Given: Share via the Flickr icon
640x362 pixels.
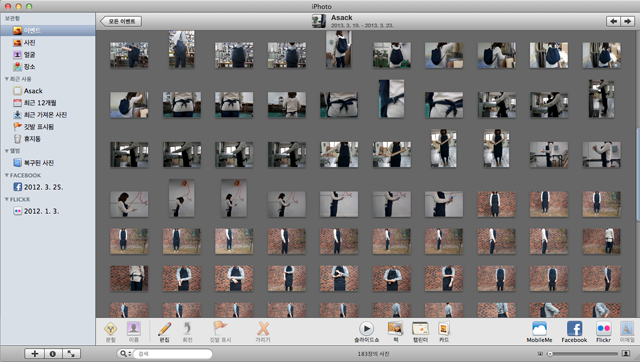Looking at the screenshot, I should click(603, 329).
